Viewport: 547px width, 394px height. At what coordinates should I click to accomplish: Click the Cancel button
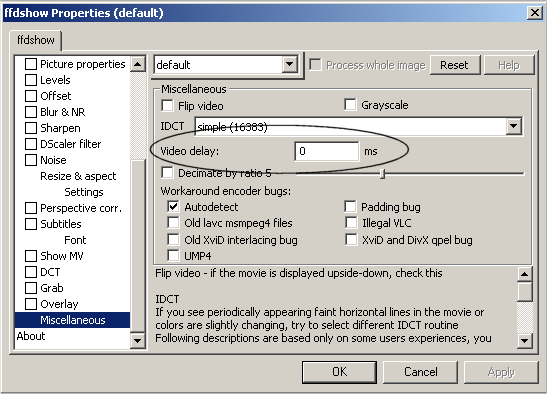click(x=420, y=372)
